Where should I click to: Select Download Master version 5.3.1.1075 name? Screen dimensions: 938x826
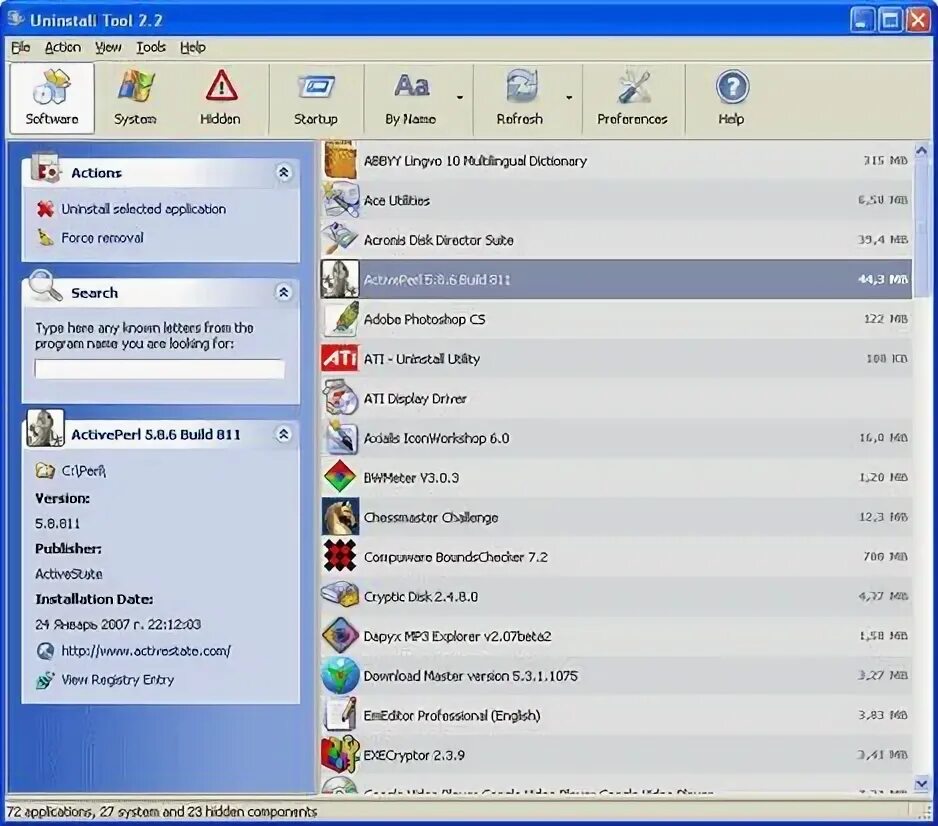point(471,676)
